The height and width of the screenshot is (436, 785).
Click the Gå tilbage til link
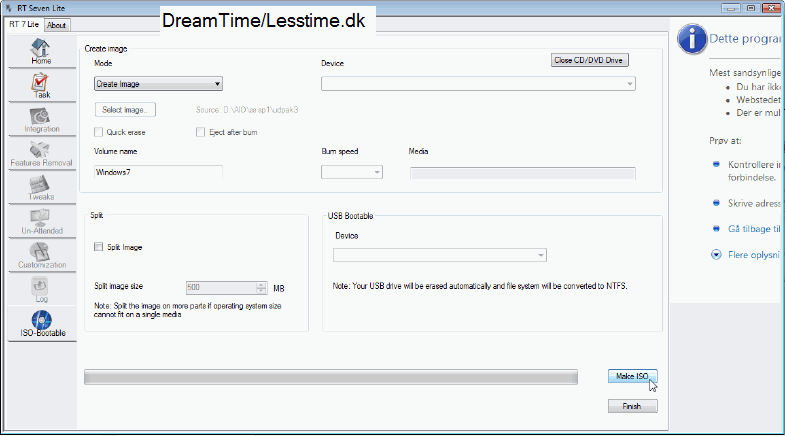click(x=754, y=229)
